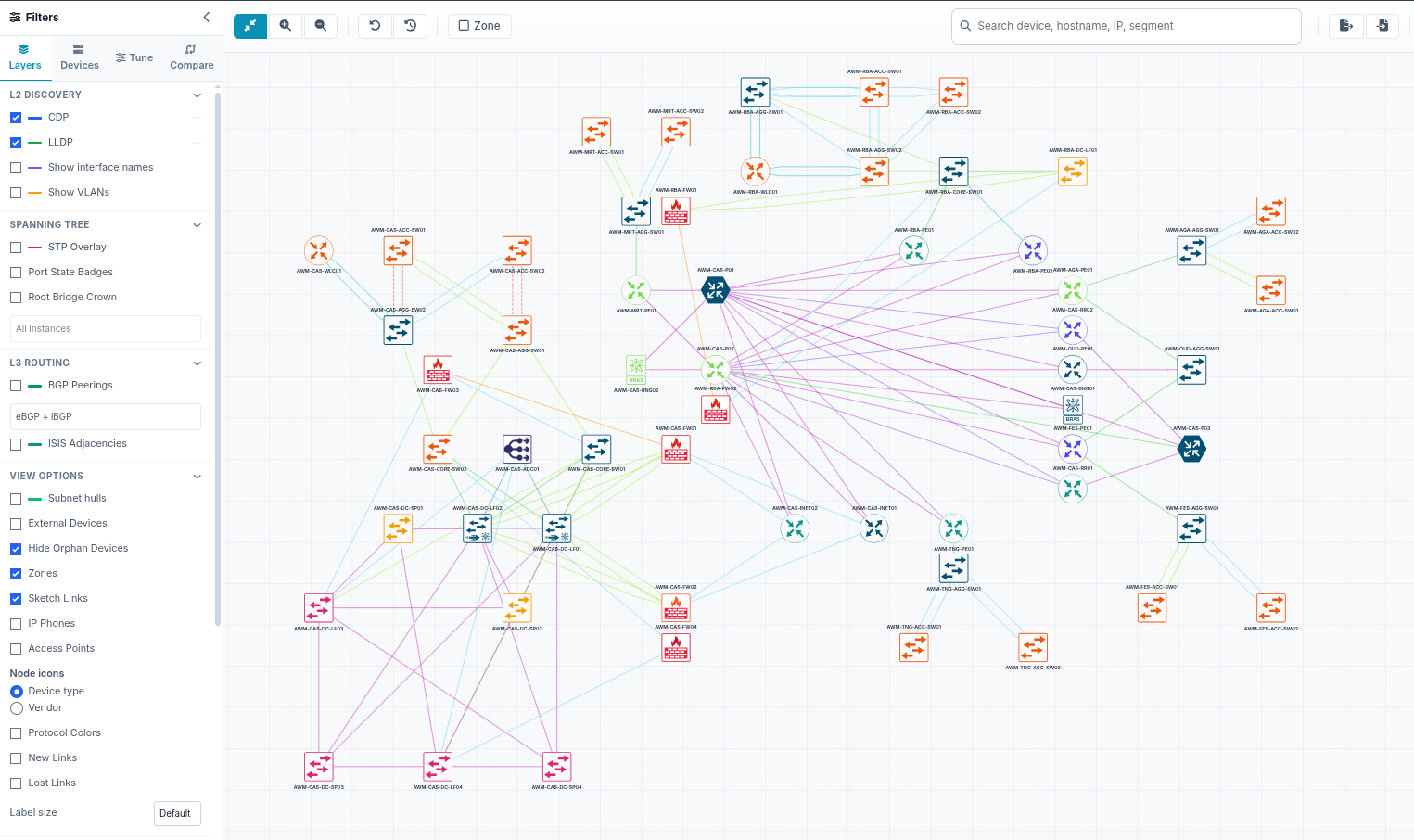Click the red STP Overlay color swatch
This screenshot has height=840, width=1414.
click(35, 248)
